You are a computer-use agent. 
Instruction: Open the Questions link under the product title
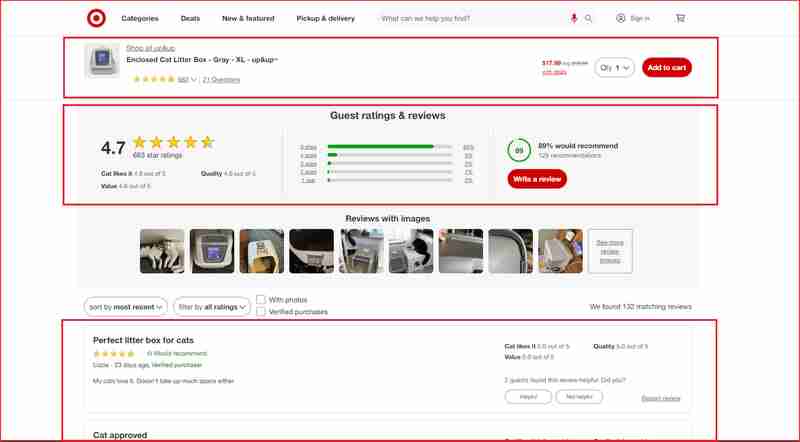[221, 80]
